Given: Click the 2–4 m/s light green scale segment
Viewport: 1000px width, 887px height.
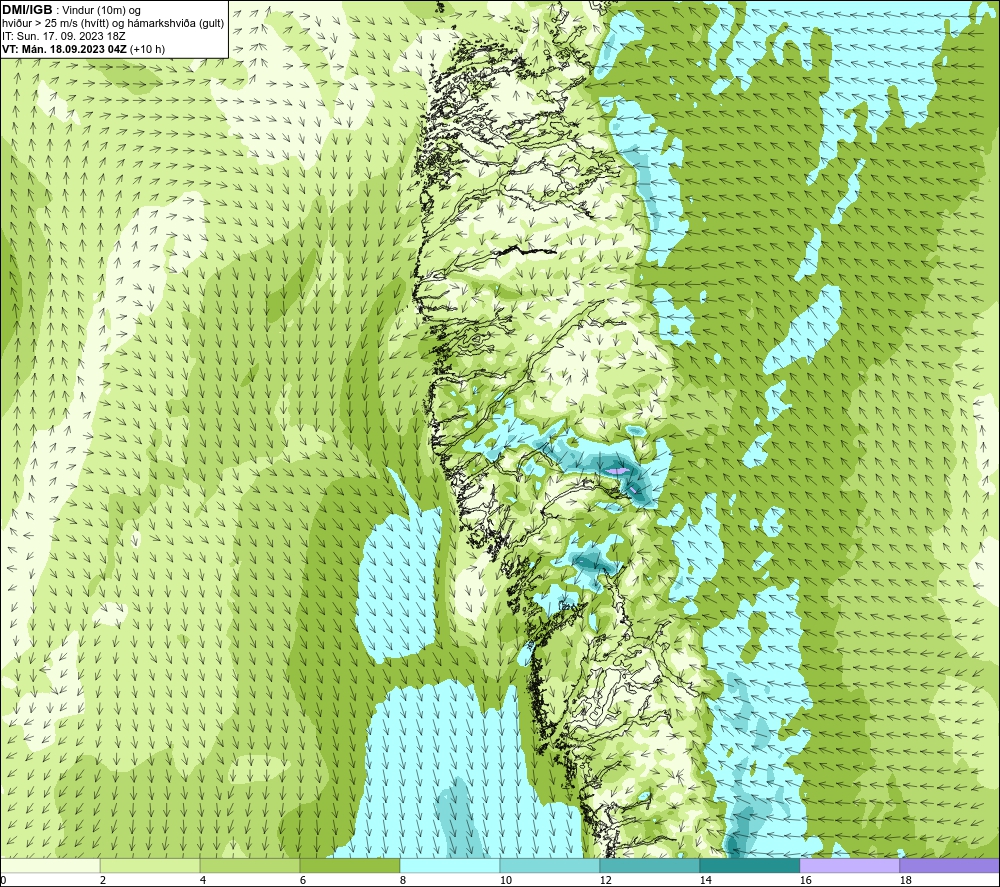Looking at the screenshot, I should click(151, 866).
